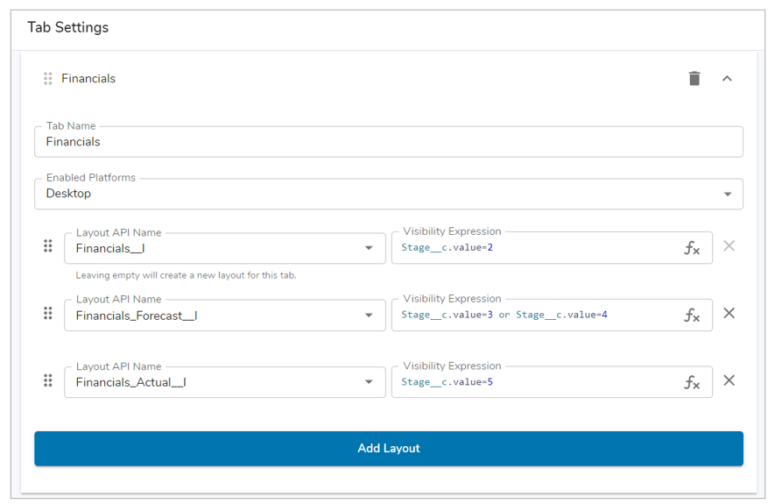The width and height of the screenshot is (768, 504).
Task: Delete the Financials tab with trash icon
Action: [694, 78]
